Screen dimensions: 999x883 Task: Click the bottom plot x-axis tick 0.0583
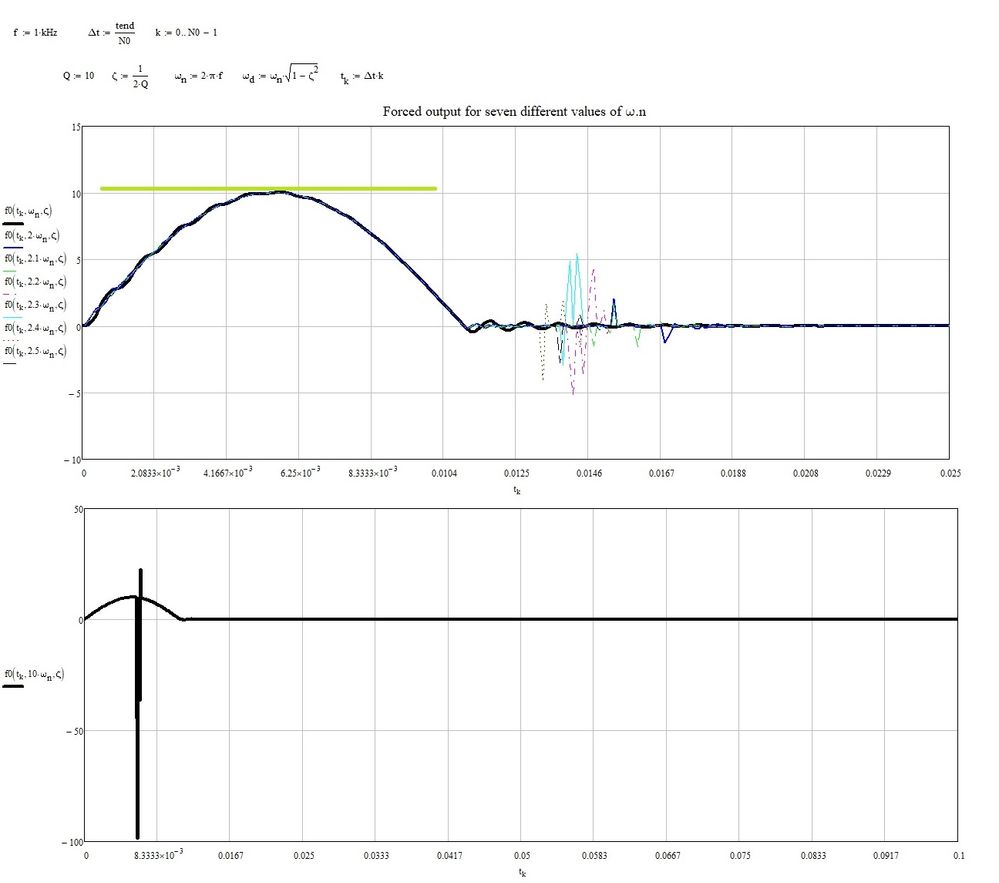pyautogui.click(x=594, y=856)
